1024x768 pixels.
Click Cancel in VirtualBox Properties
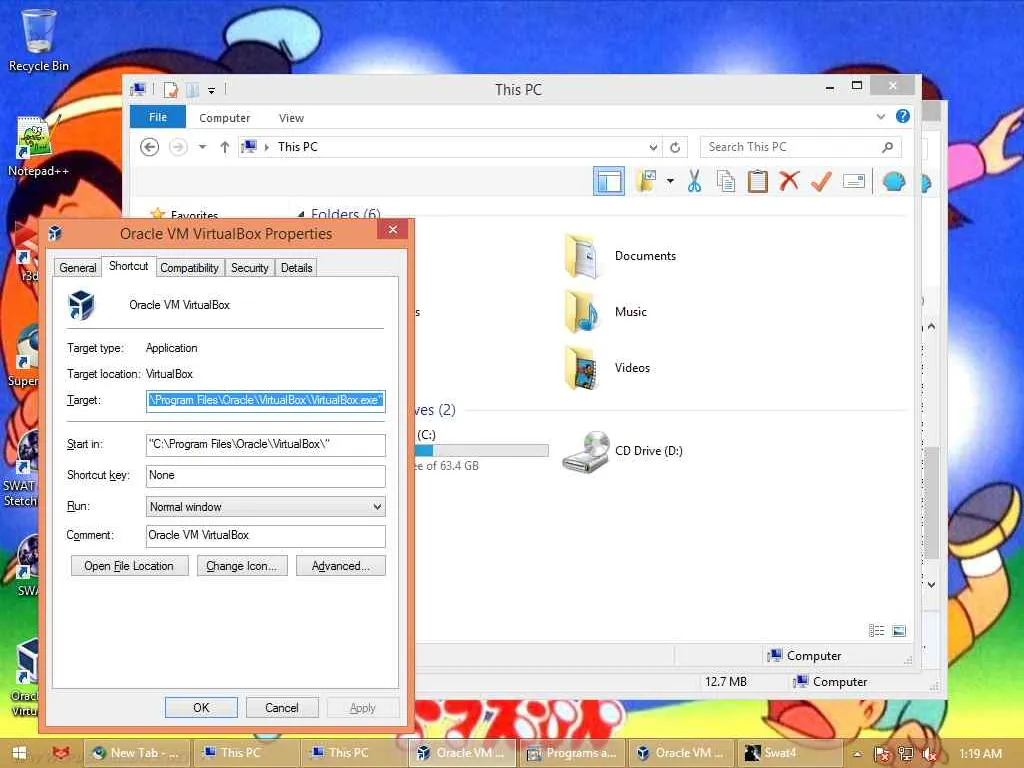click(x=282, y=708)
